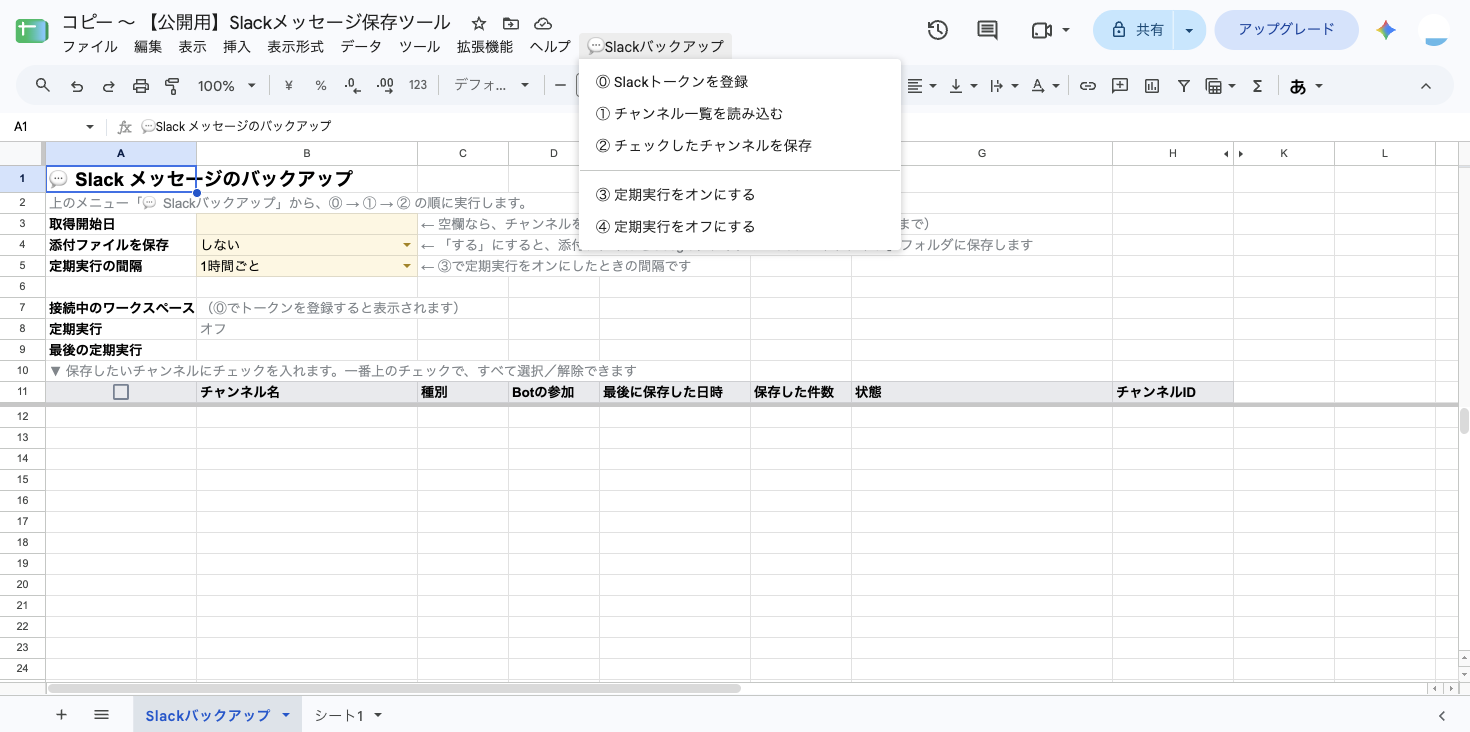The height and width of the screenshot is (732, 1470).
Task: Open text wrapping dropdown
Action: (x=1002, y=86)
